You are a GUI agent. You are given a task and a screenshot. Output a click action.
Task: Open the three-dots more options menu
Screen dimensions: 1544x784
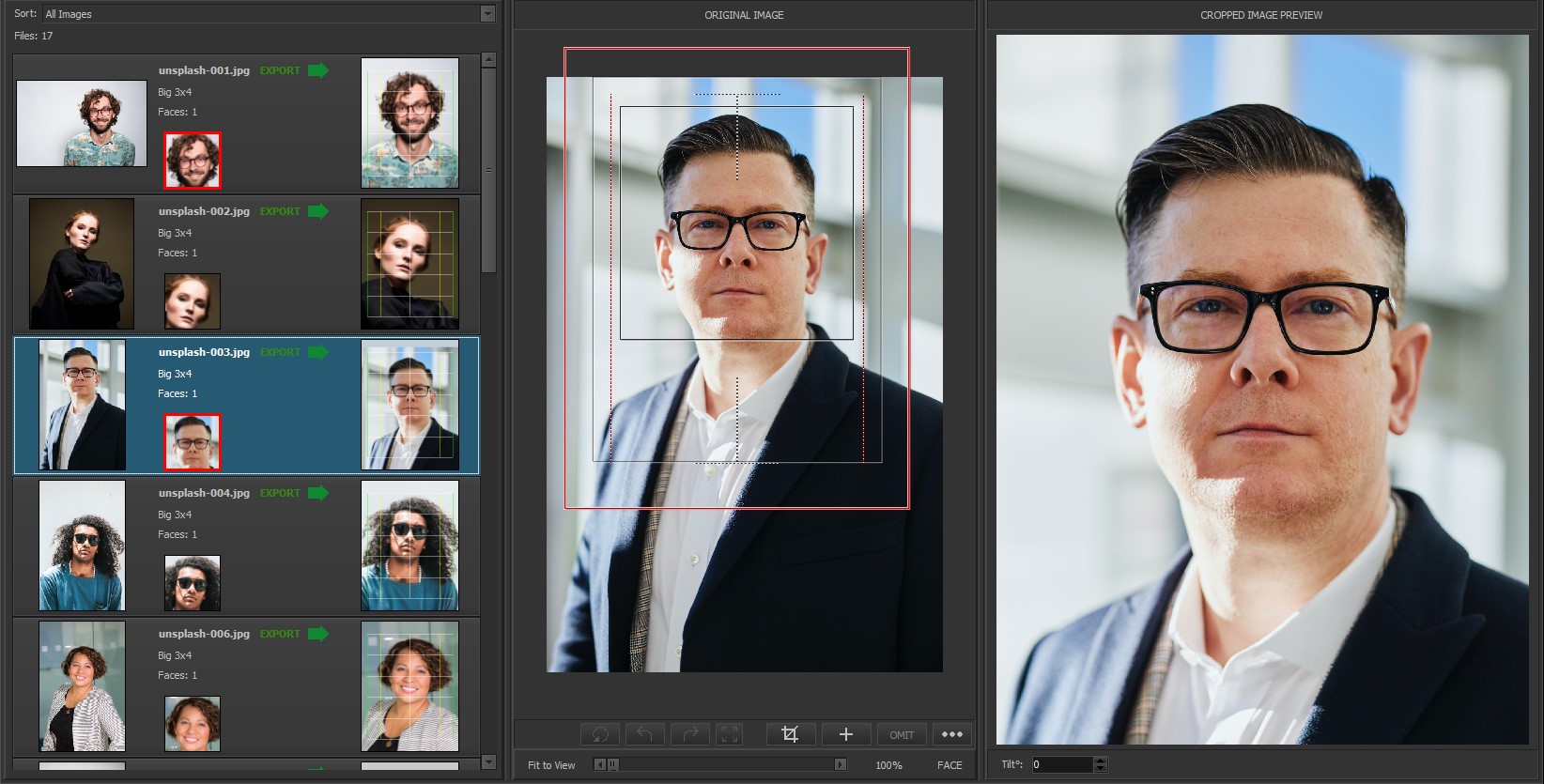pos(951,734)
